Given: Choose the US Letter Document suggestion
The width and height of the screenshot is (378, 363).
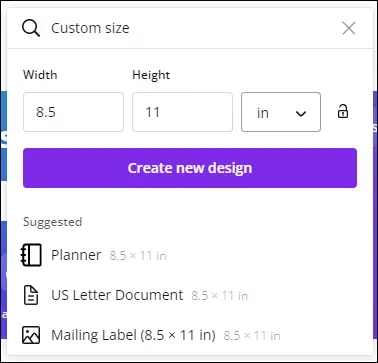Looking at the screenshot, I should tap(190, 295).
